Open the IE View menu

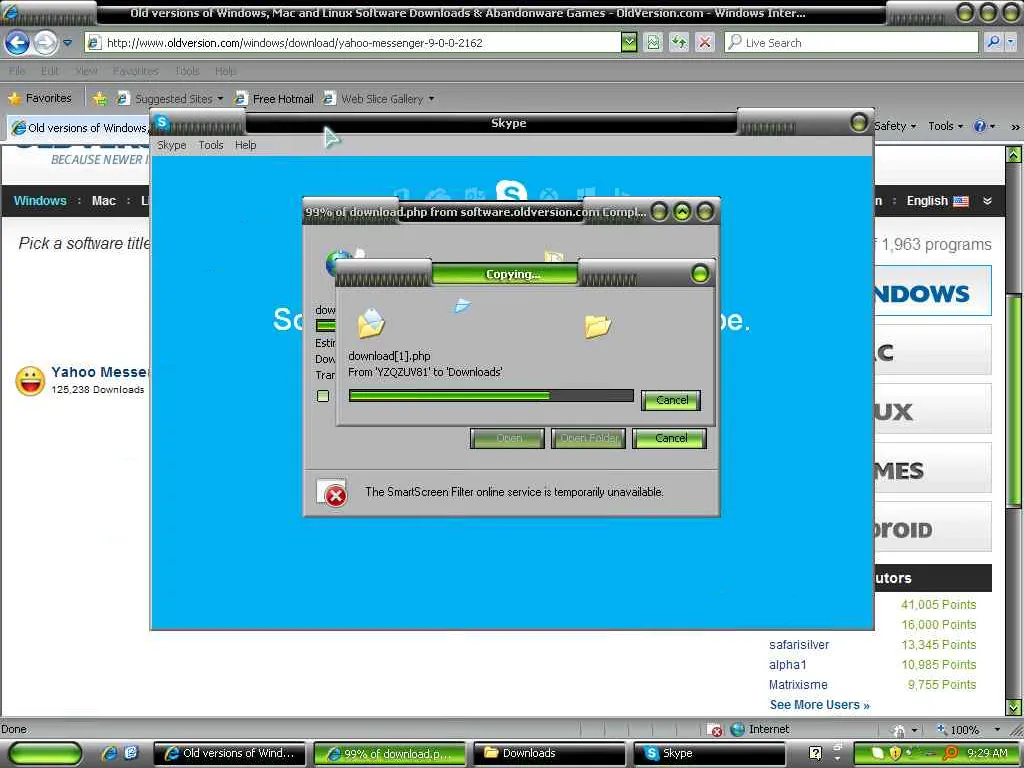pos(86,71)
